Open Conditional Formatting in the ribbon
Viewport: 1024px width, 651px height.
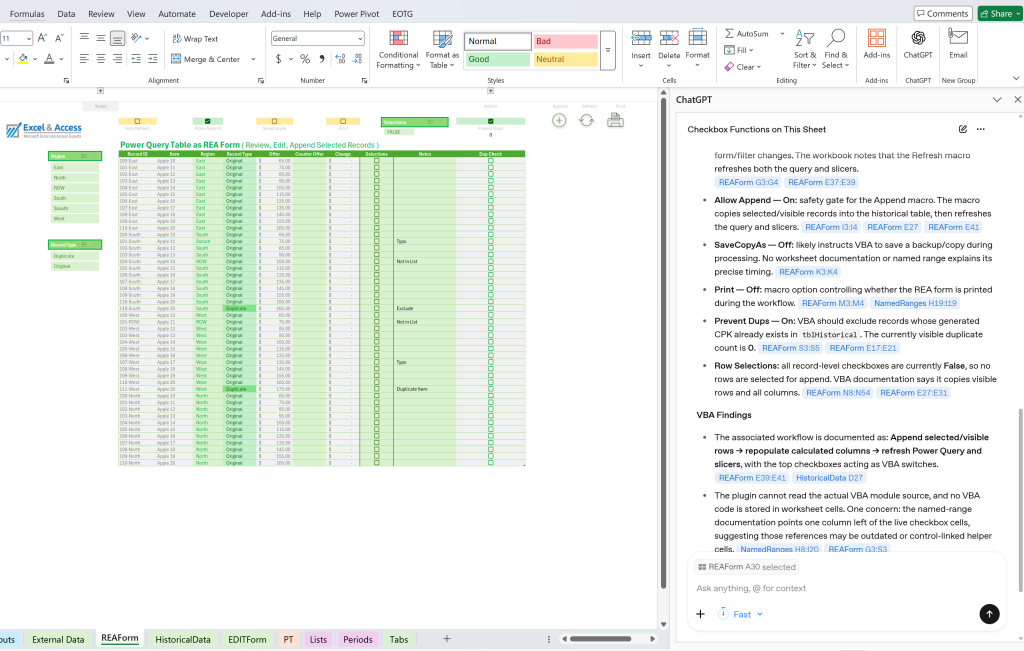(398, 50)
